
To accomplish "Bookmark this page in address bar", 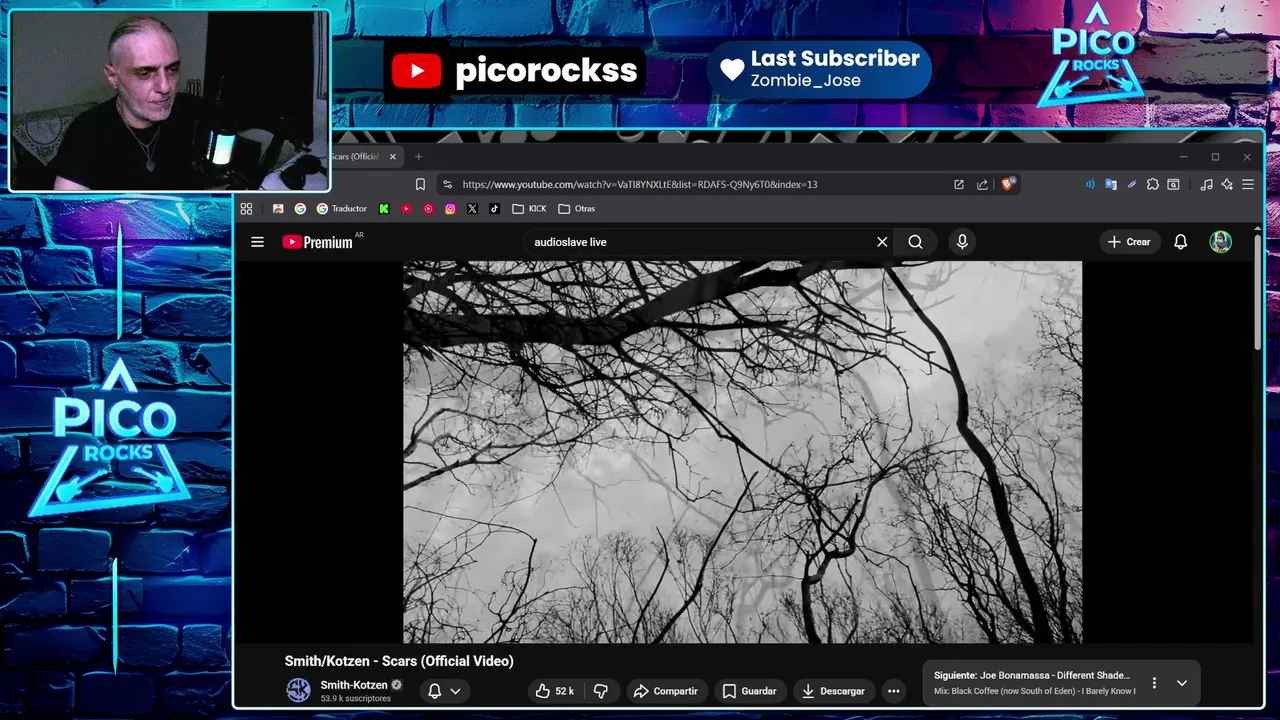I will click(x=420, y=184).
